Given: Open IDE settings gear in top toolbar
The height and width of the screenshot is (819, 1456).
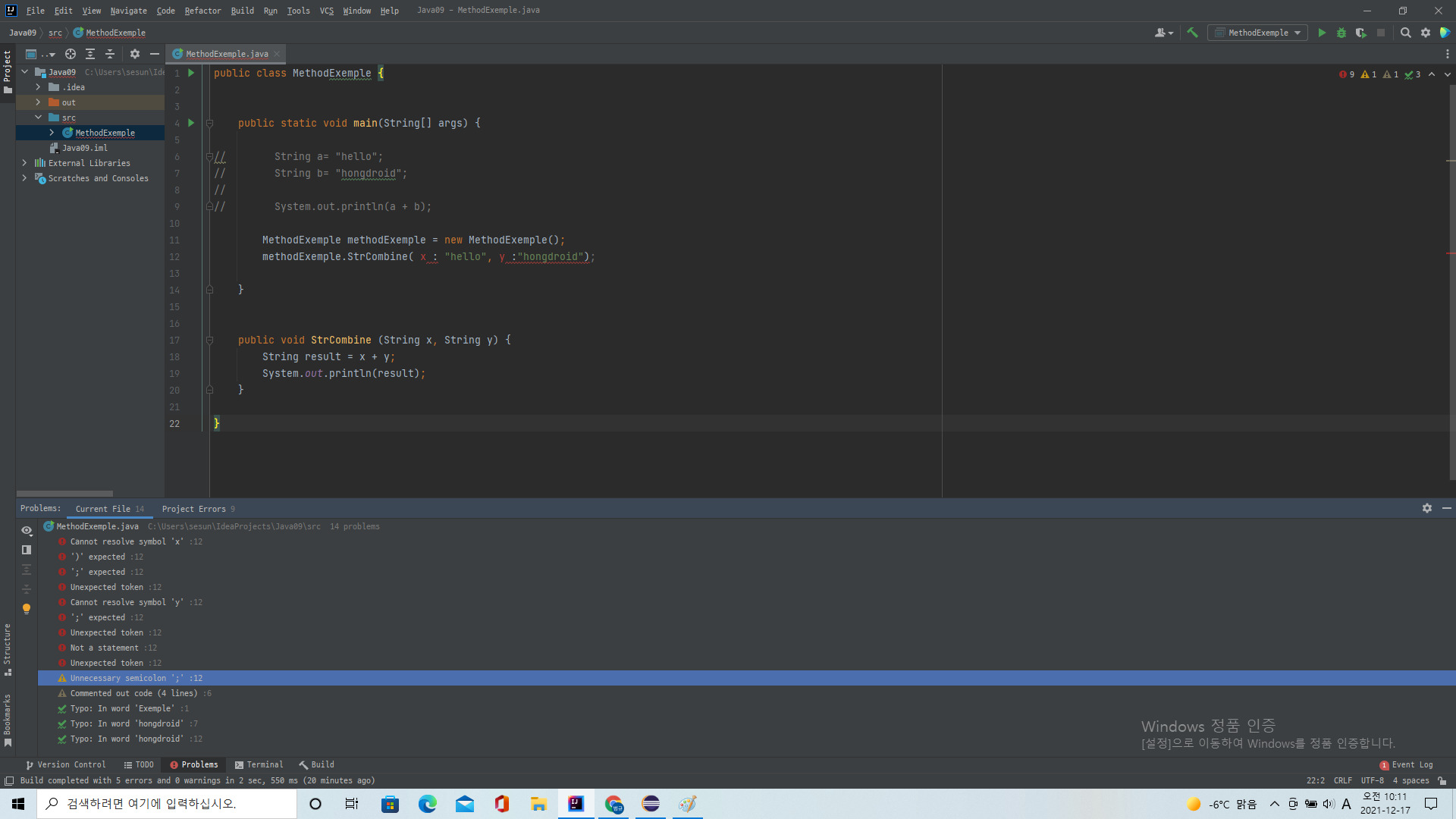Looking at the screenshot, I should click(x=1426, y=33).
